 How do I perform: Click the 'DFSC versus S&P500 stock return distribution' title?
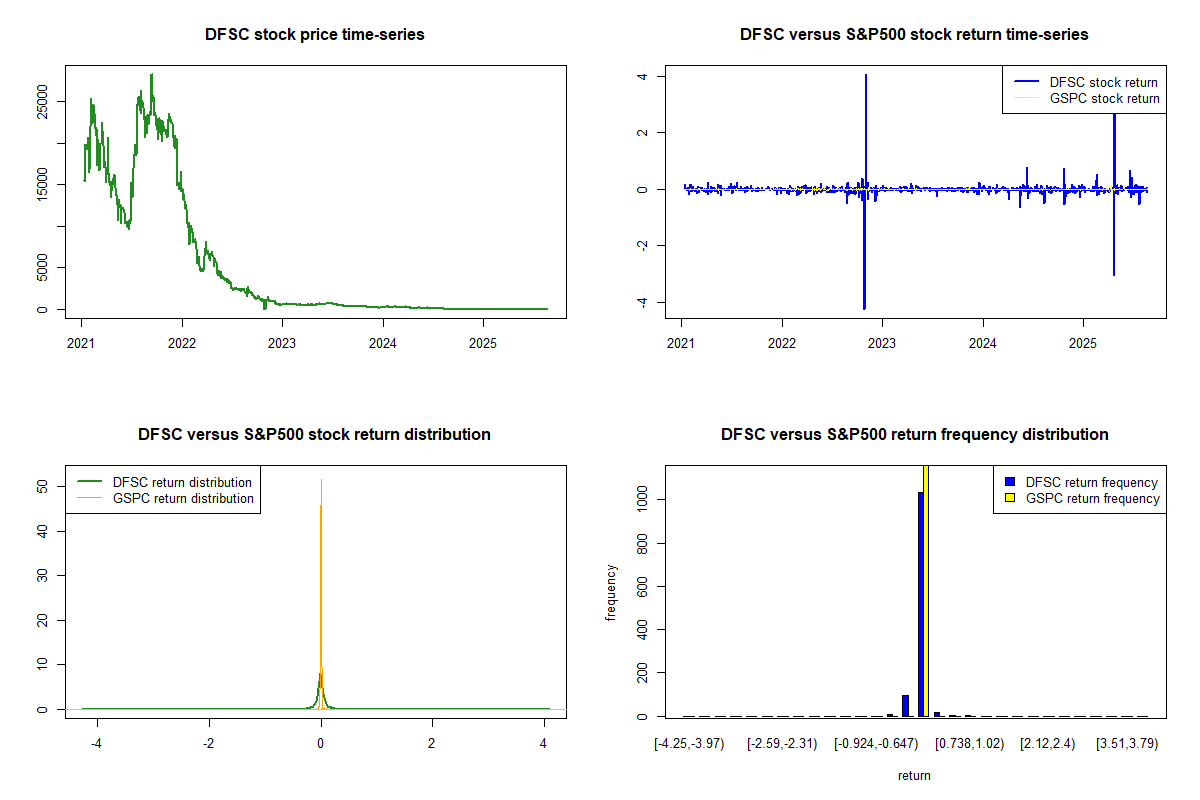315,435
